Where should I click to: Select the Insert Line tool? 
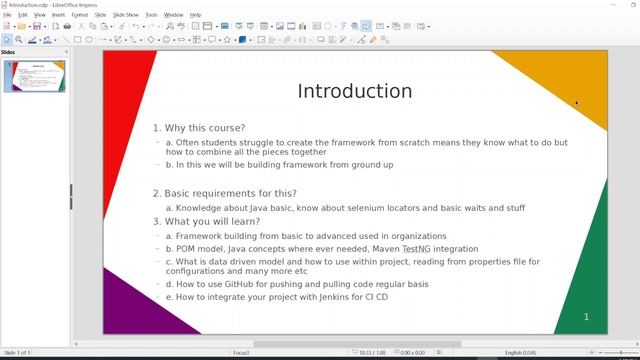66,40
